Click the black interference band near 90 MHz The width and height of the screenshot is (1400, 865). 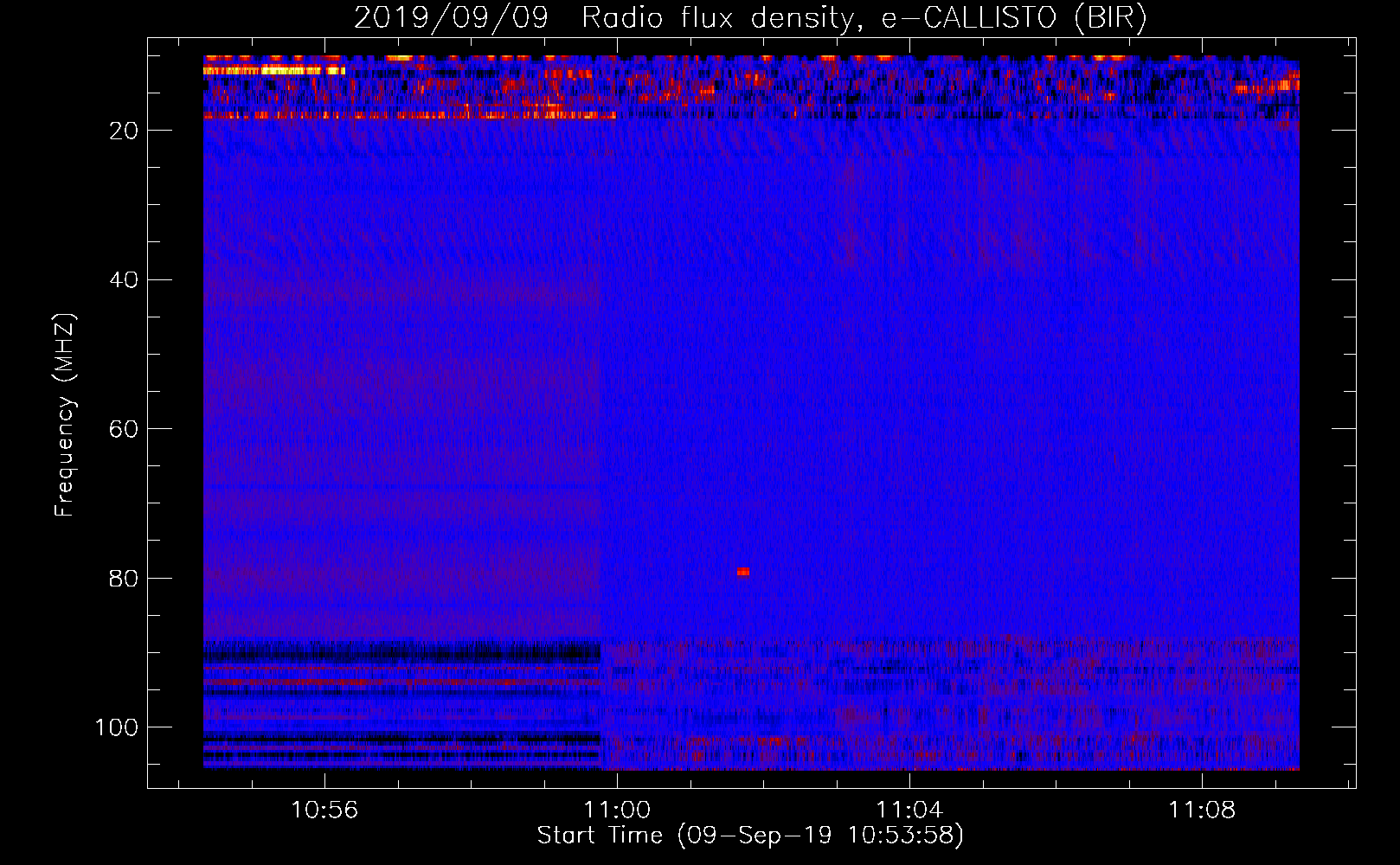coord(402,652)
